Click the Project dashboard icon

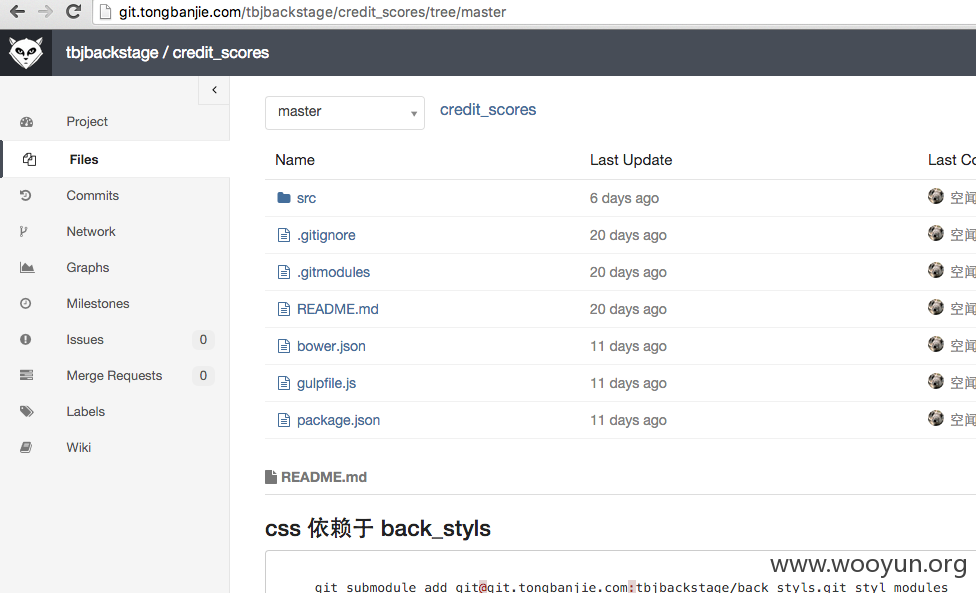click(x=26, y=122)
